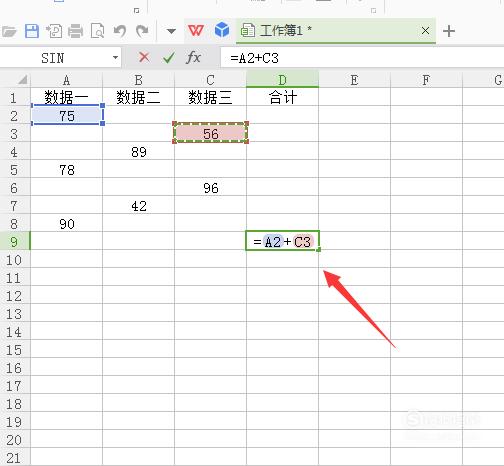The width and height of the screenshot is (504, 466).
Task: Open the fx Insert Function dialog
Action: click(193, 58)
